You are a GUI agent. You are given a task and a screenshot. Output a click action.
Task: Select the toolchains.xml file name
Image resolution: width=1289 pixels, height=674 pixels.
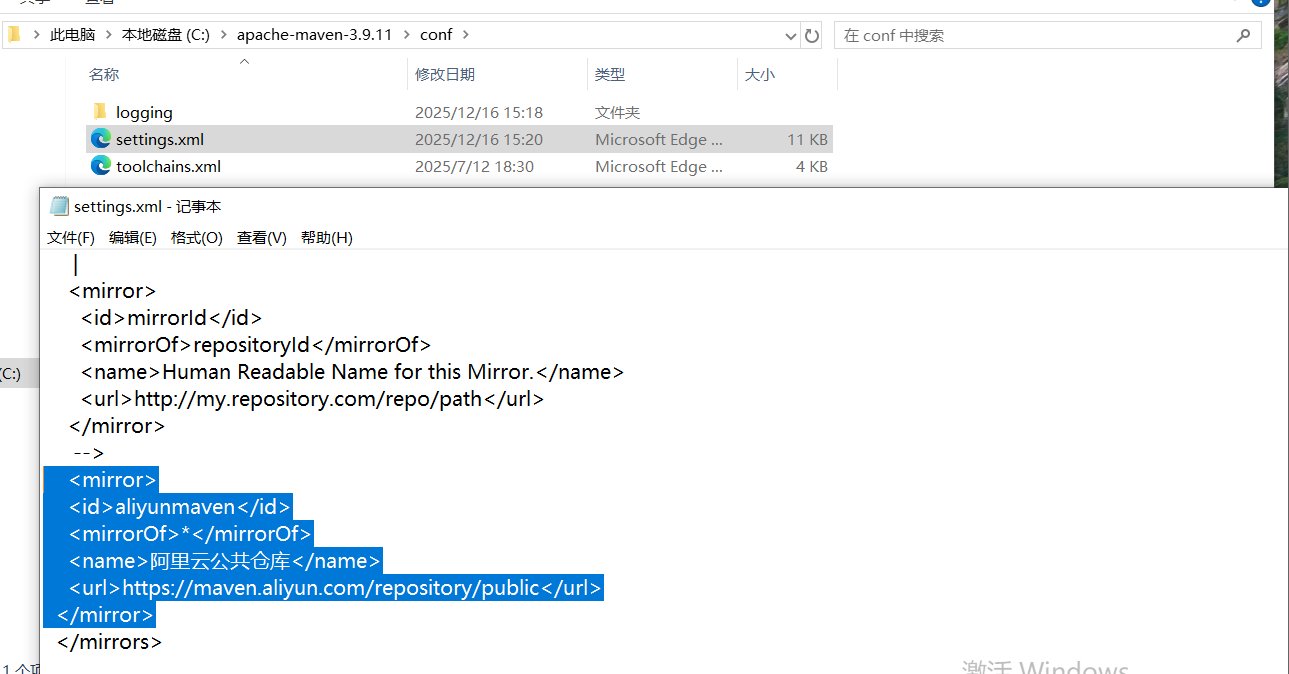168,167
